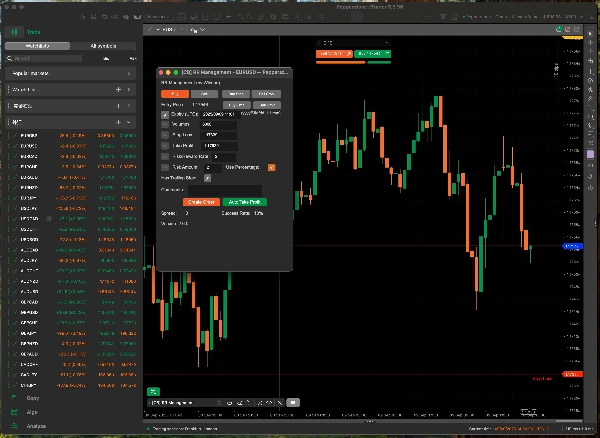Toggle the Stop Loss checkbox
This screenshot has width=600, height=438.
(x=166, y=135)
